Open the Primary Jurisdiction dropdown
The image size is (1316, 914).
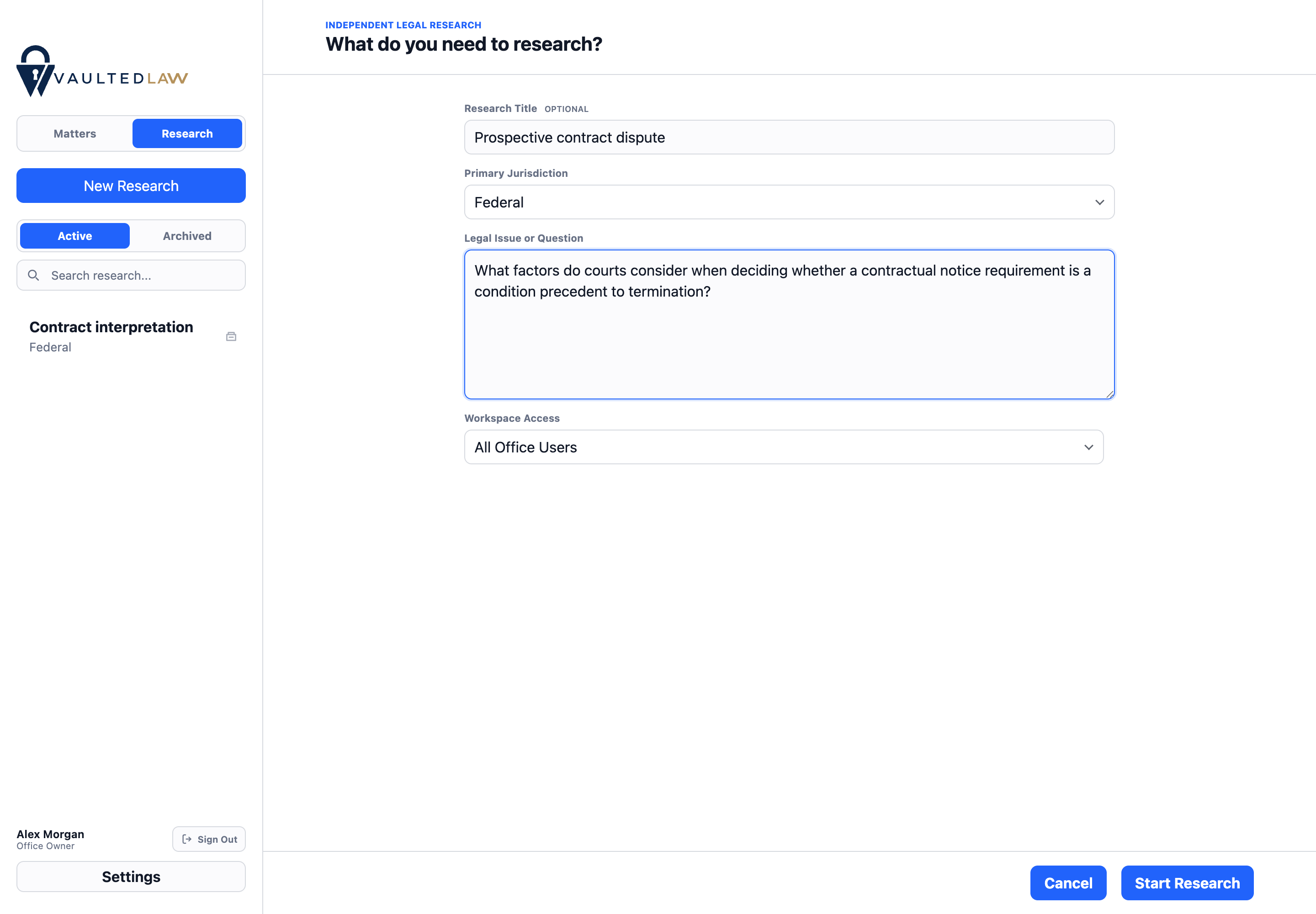click(x=789, y=202)
